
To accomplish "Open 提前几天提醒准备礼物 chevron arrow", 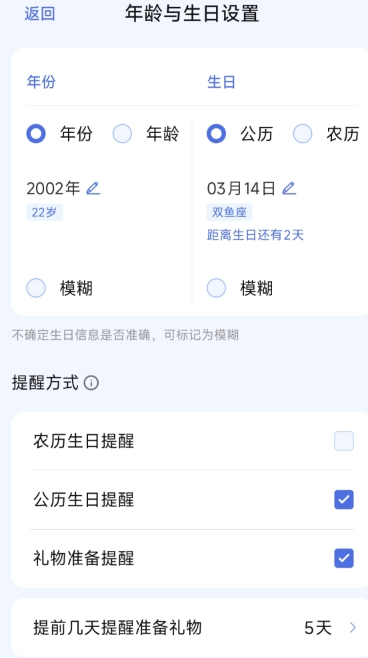I will [x=353, y=628].
